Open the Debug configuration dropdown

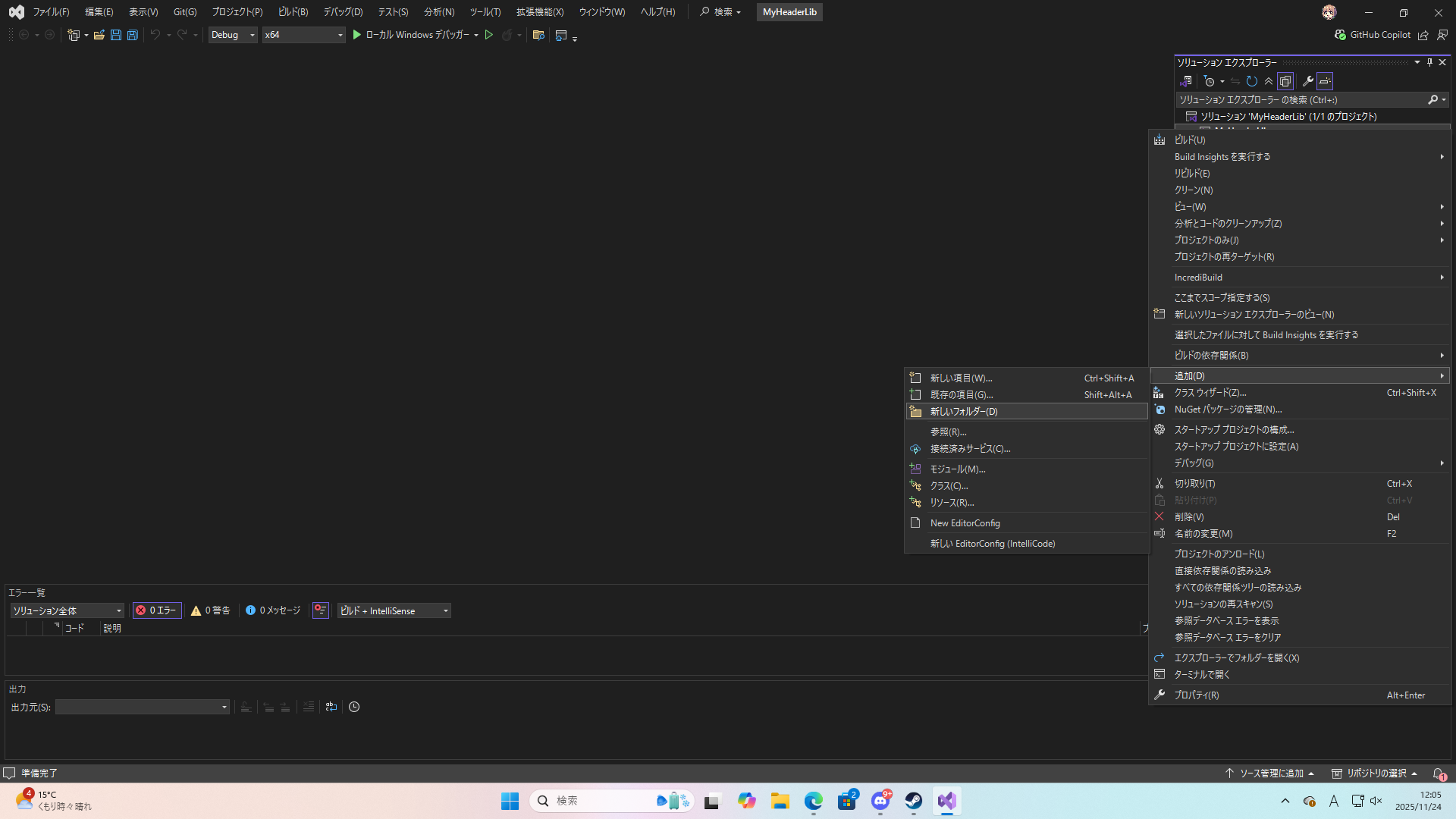(x=233, y=35)
